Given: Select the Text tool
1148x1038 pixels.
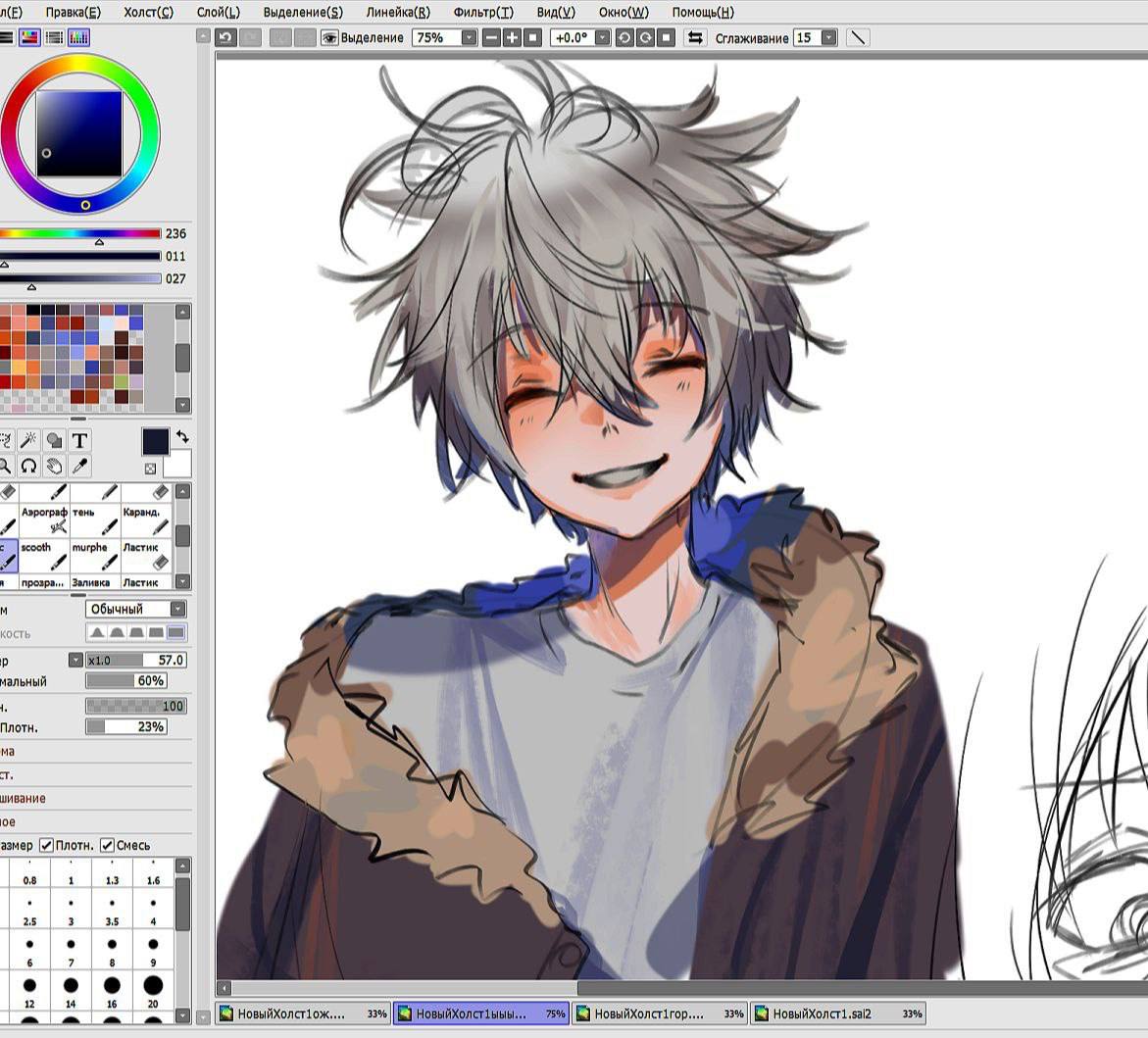Looking at the screenshot, I should 80,440.
